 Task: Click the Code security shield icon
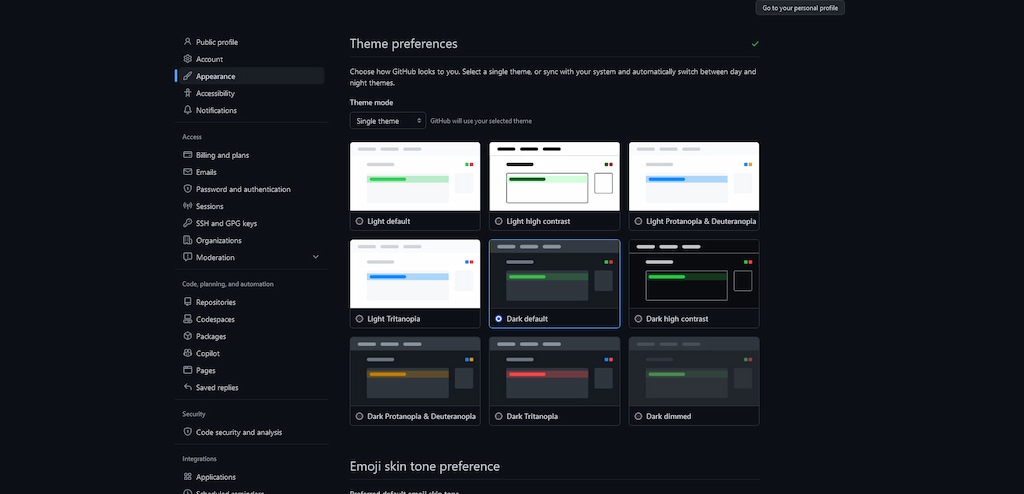pyautogui.click(x=187, y=432)
